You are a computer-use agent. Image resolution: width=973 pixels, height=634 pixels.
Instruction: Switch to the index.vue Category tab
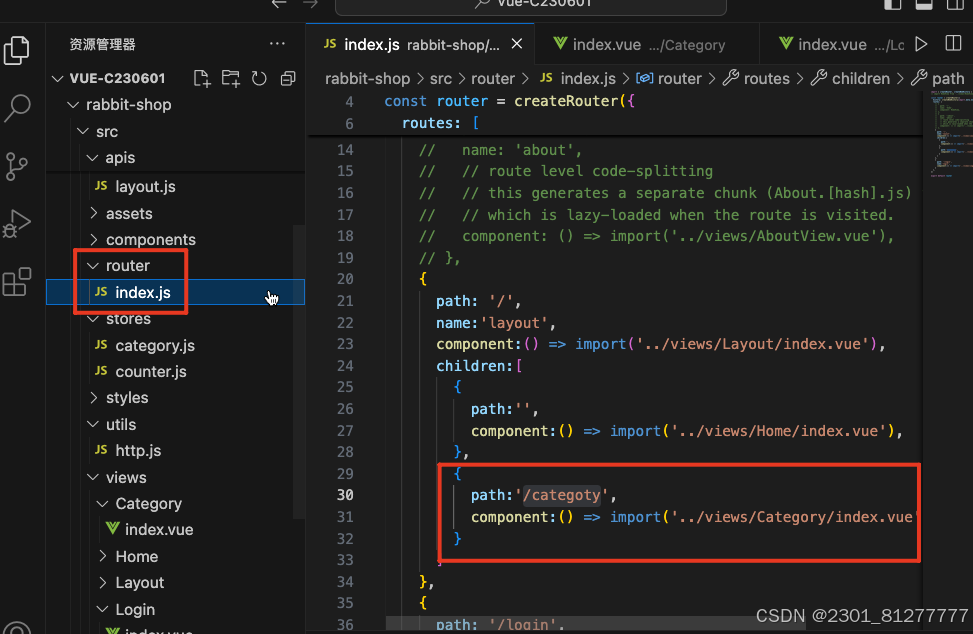(646, 45)
